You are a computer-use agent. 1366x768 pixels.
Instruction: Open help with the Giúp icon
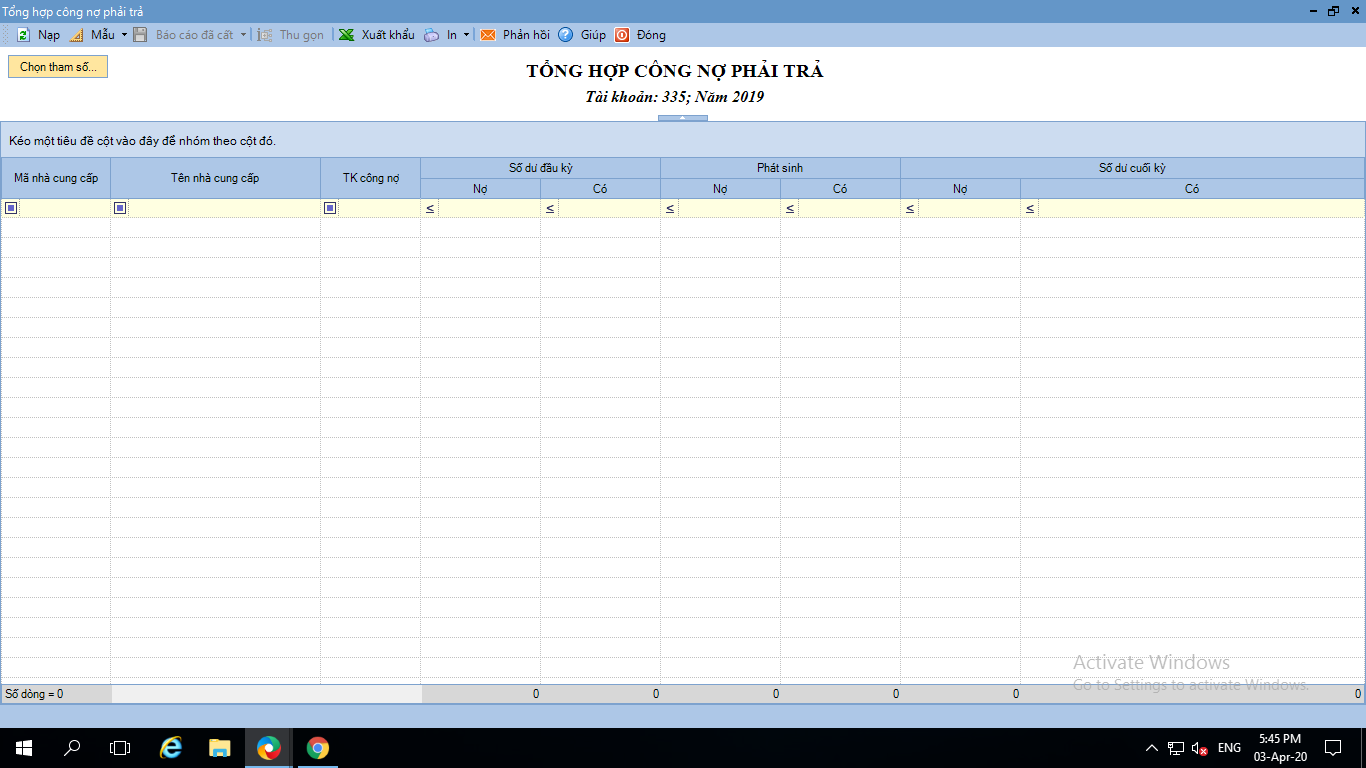[x=566, y=35]
